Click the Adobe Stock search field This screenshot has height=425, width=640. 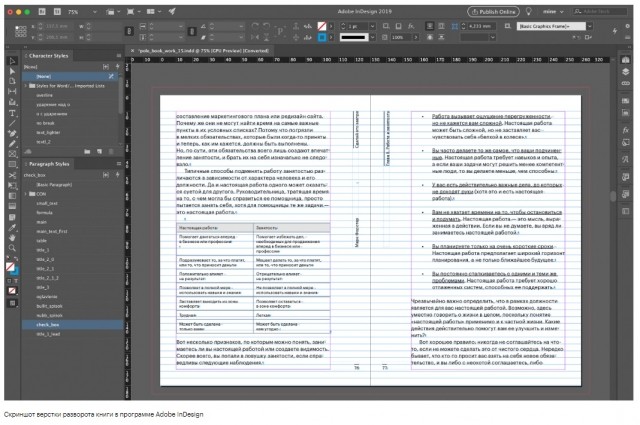coord(599,12)
